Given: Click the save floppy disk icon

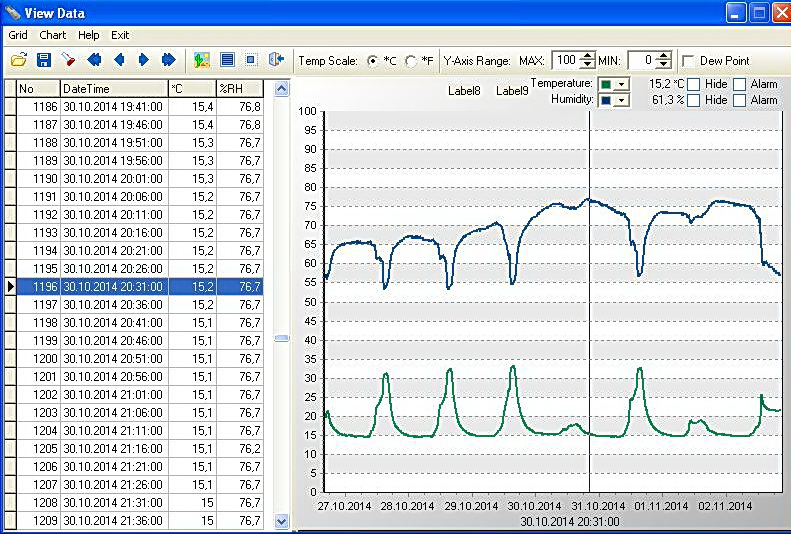Looking at the screenshot, I should [x=43, y=60].
